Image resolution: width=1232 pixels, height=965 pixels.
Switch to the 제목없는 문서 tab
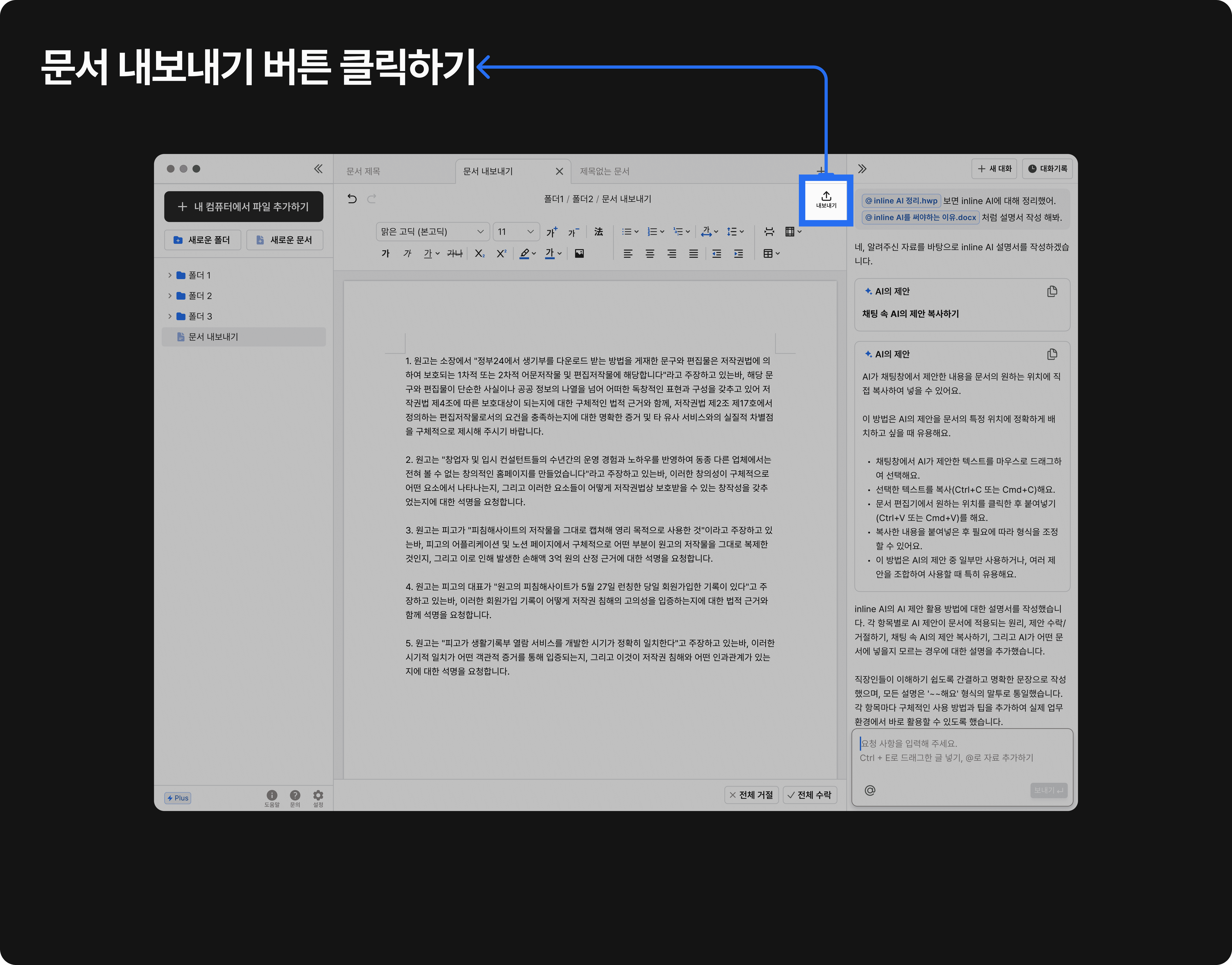604,171
